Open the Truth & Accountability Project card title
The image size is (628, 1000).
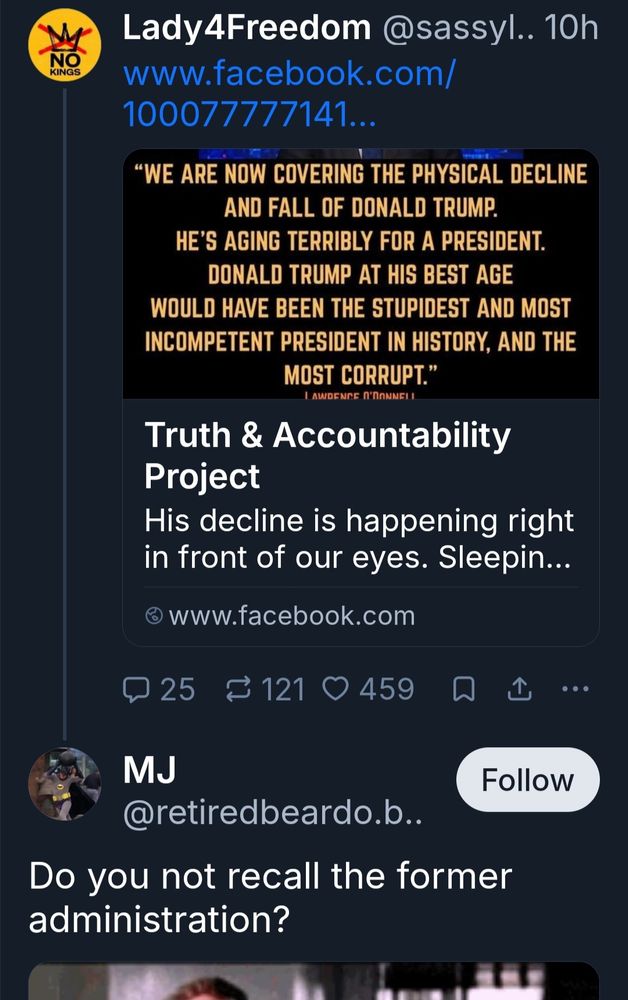[x=328, y=455]
